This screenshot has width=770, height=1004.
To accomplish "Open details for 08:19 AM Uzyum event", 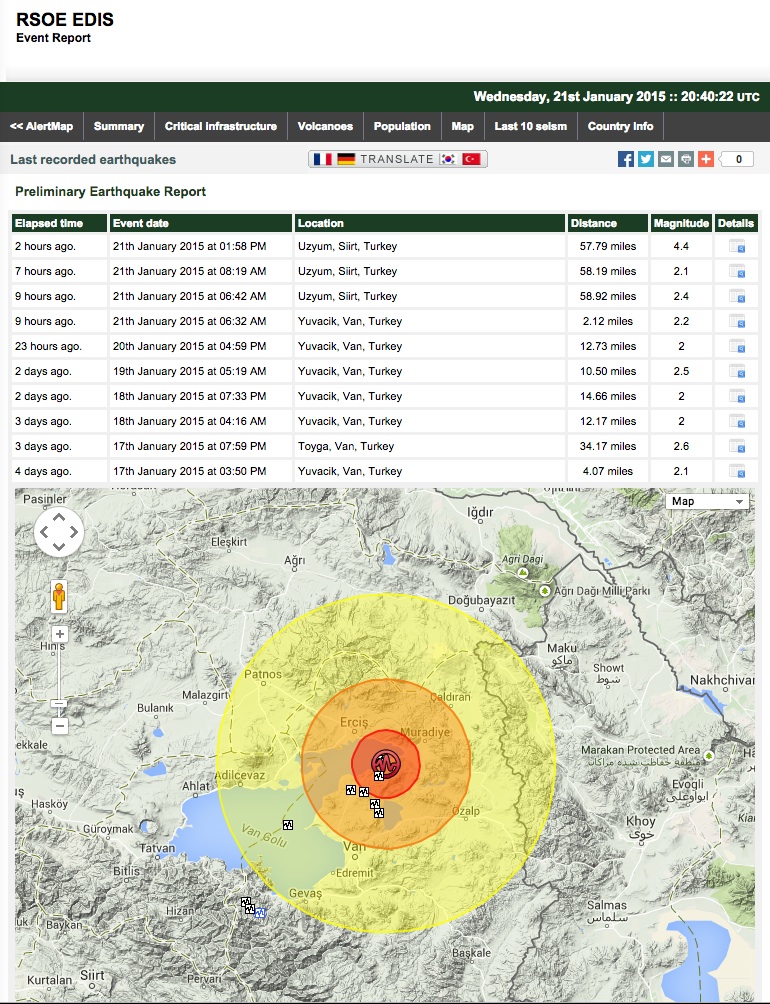I will 737,271.
